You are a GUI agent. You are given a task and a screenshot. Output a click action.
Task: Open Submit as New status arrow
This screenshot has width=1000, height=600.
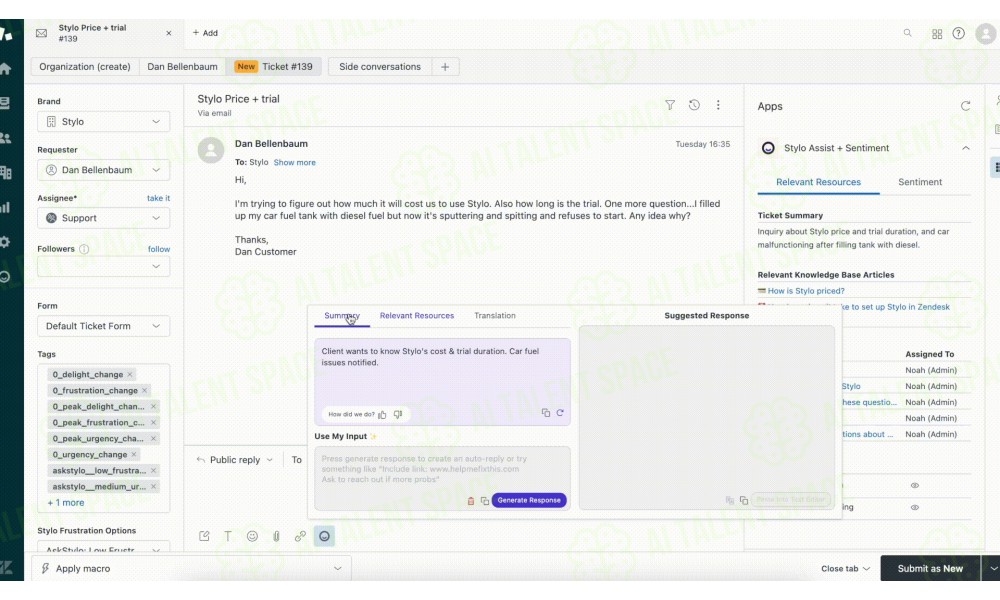coord(992,568)
